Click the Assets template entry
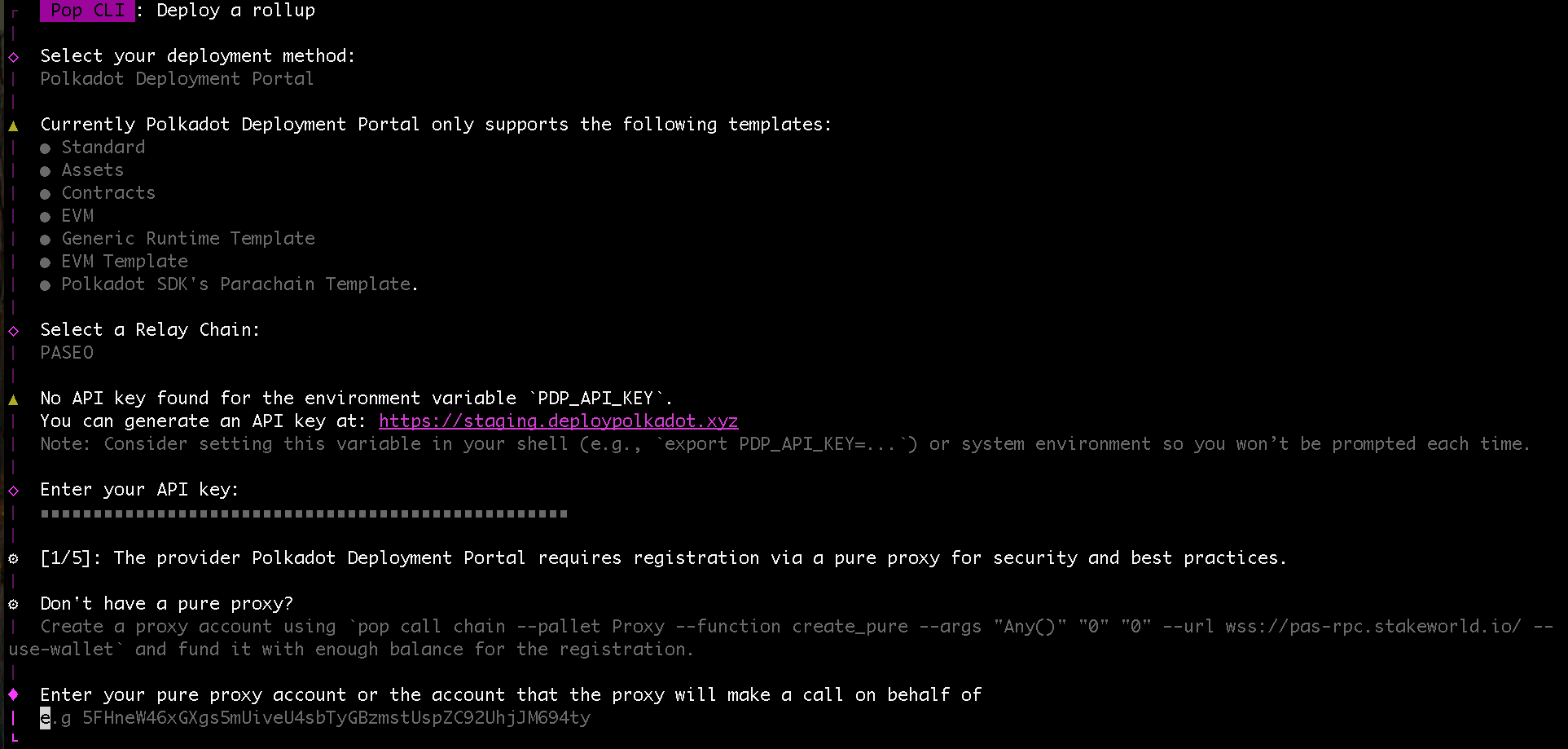 pyautogui.click(x=93, y=170)
